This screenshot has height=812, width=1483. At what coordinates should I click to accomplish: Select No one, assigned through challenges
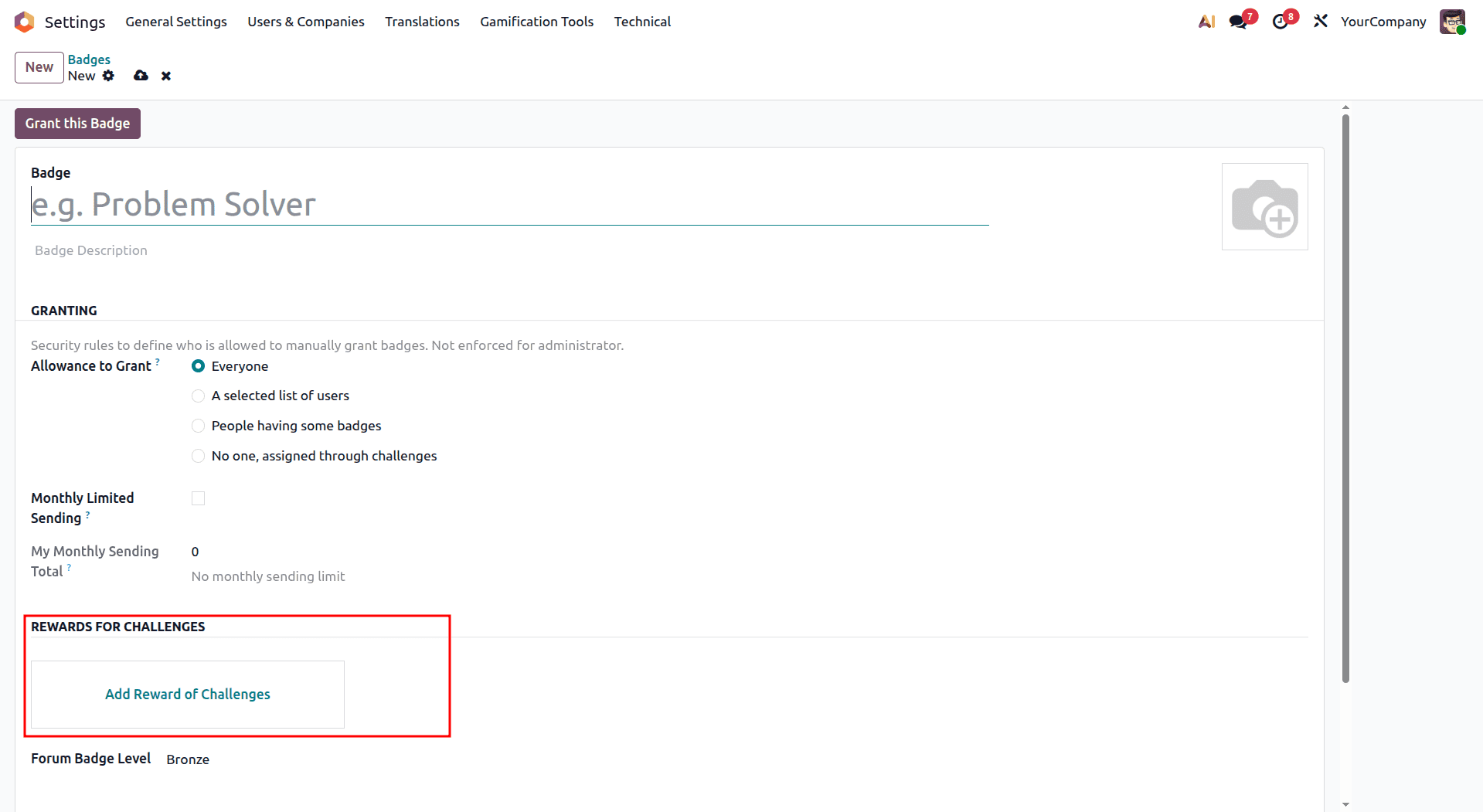[198, 456]
